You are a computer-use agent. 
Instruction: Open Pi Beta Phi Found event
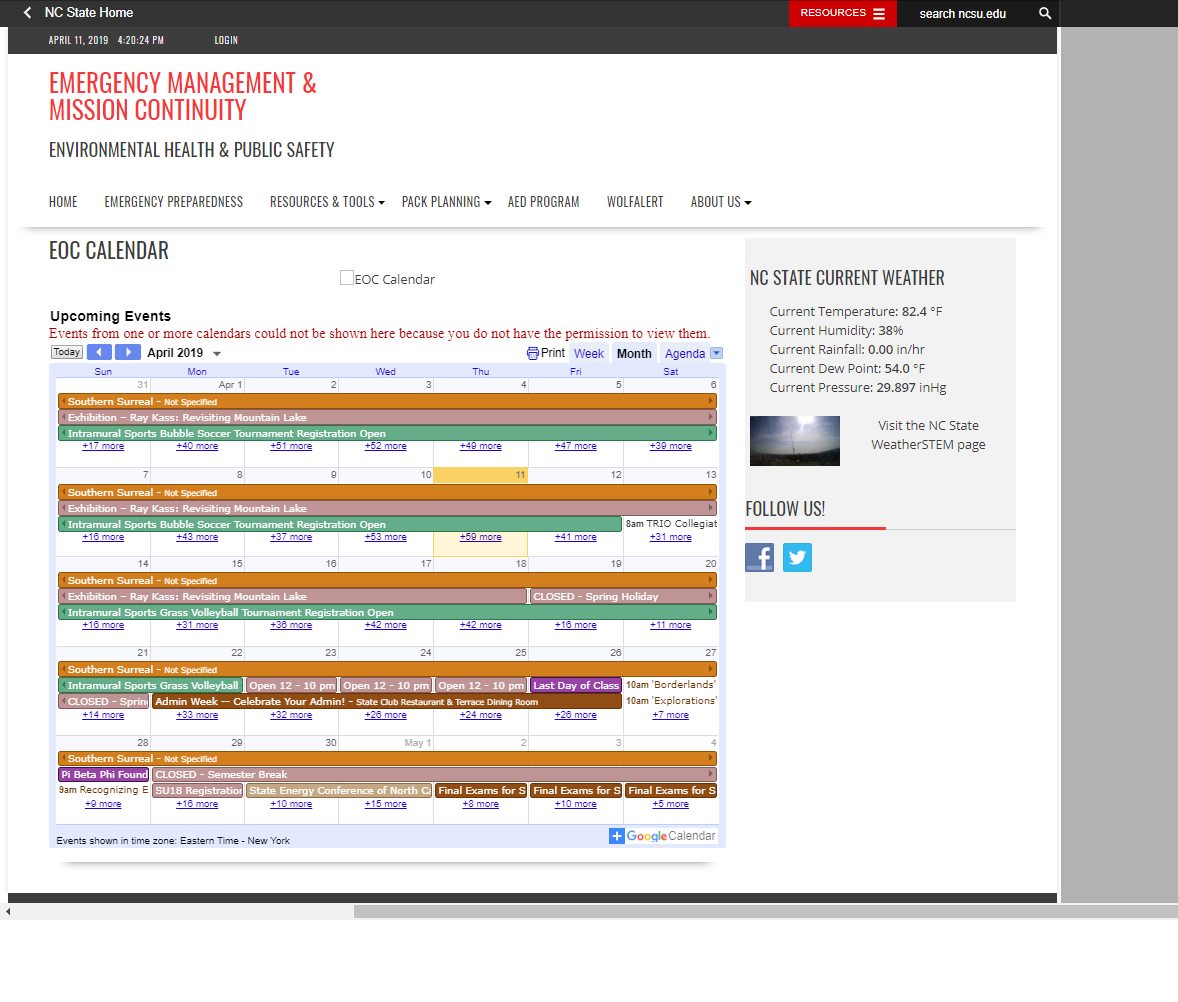104,774
